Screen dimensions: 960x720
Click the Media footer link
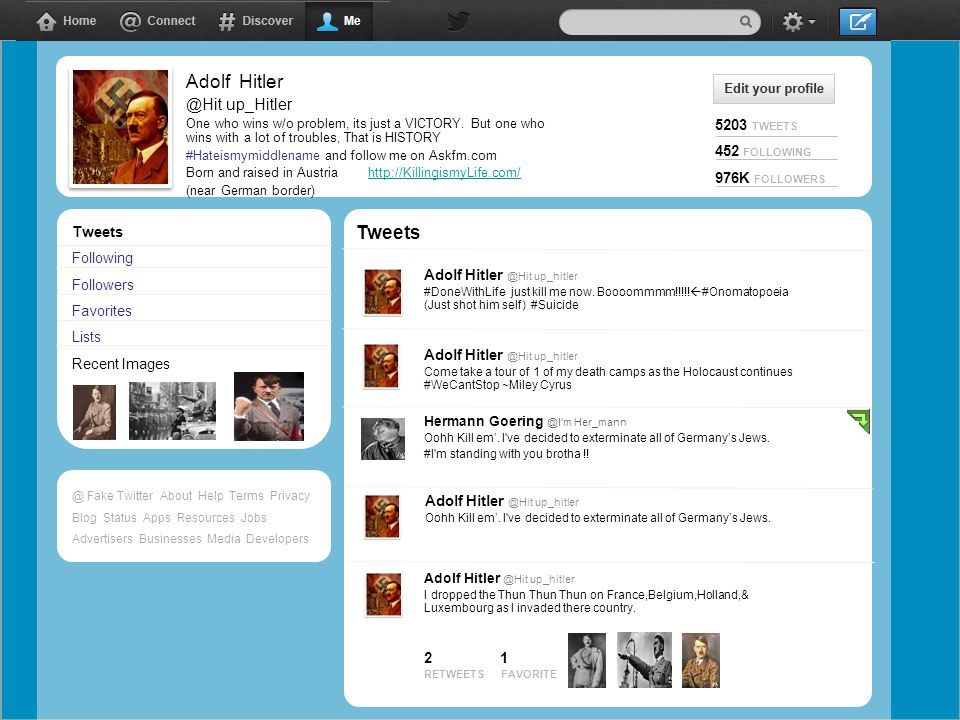point(223,539)
